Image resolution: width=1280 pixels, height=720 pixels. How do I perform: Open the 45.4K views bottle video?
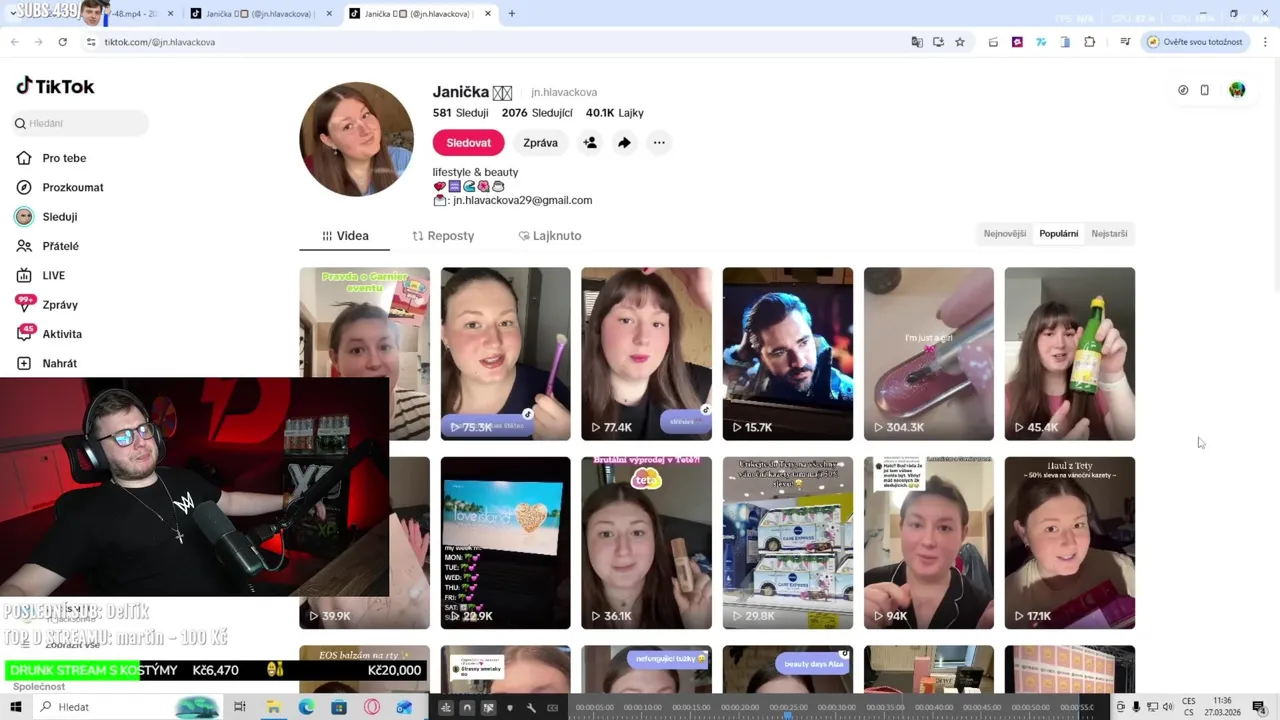pos(1070,353)
